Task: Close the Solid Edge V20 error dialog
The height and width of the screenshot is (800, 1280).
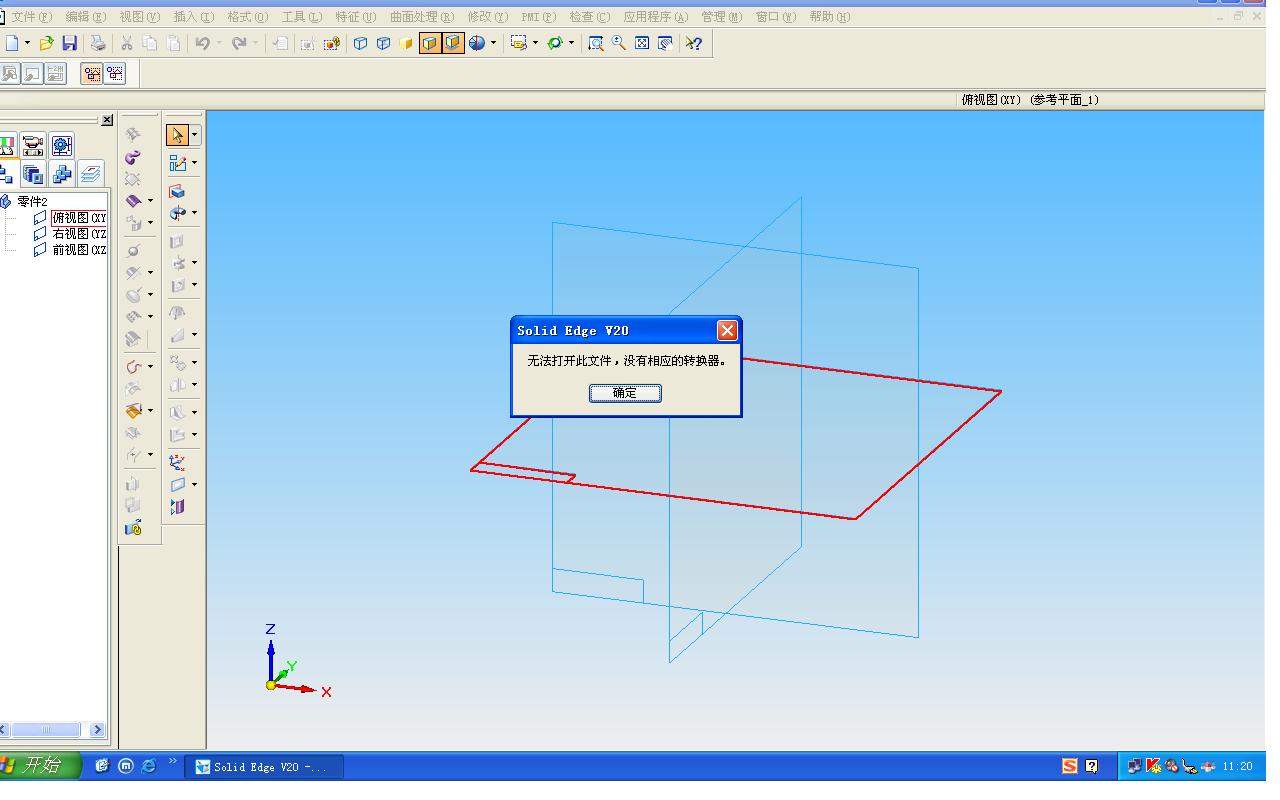Action: [727, 330]
